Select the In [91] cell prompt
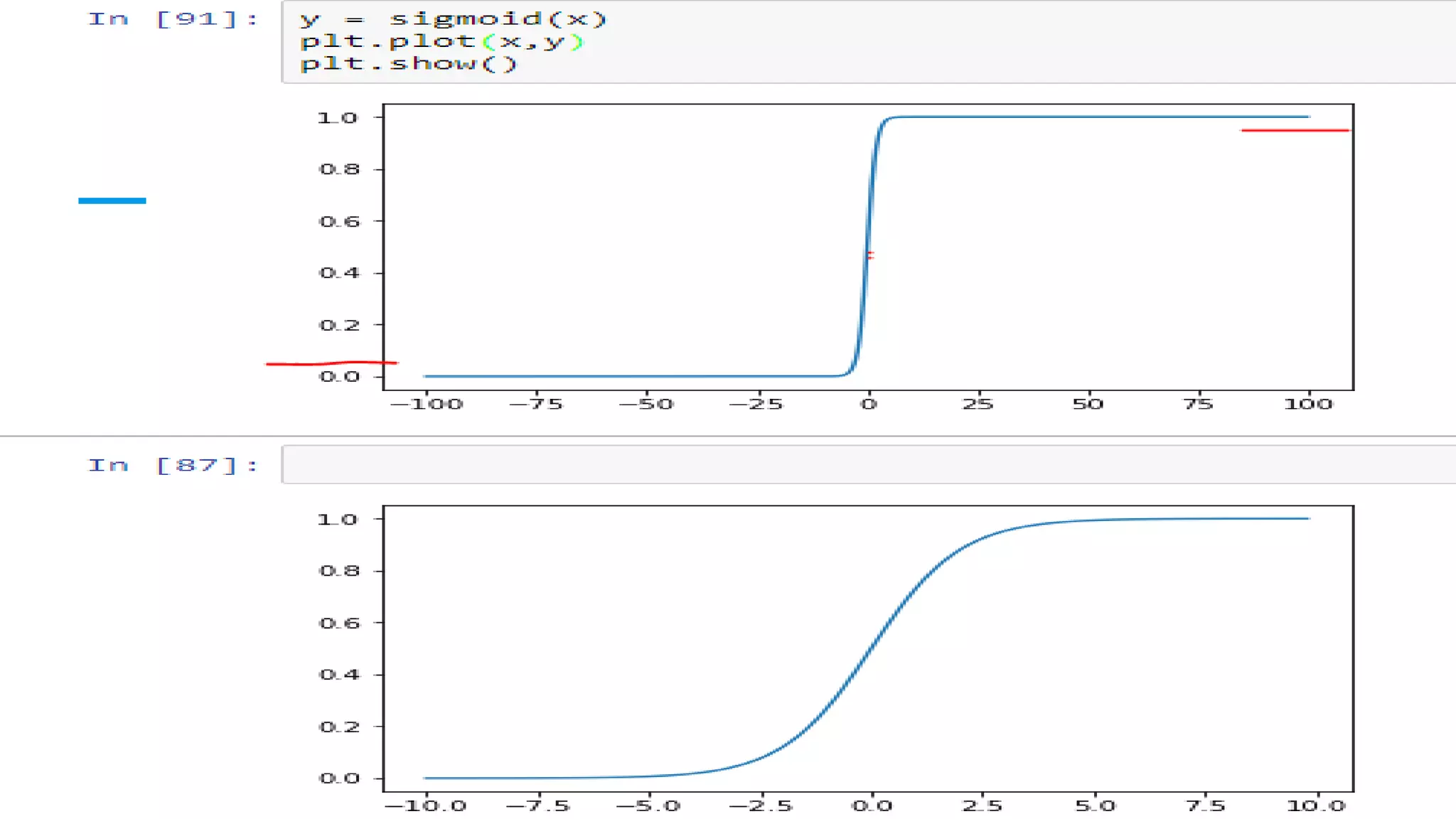This screenshot has height=819, width=1456. pyautogui.click(x=172, y=19)
